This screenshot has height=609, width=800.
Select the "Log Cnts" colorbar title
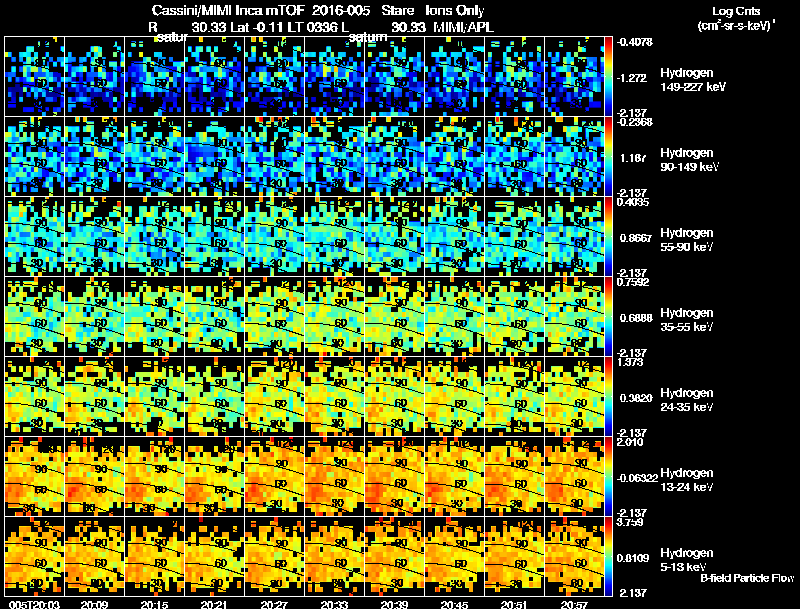pos(736,11)
